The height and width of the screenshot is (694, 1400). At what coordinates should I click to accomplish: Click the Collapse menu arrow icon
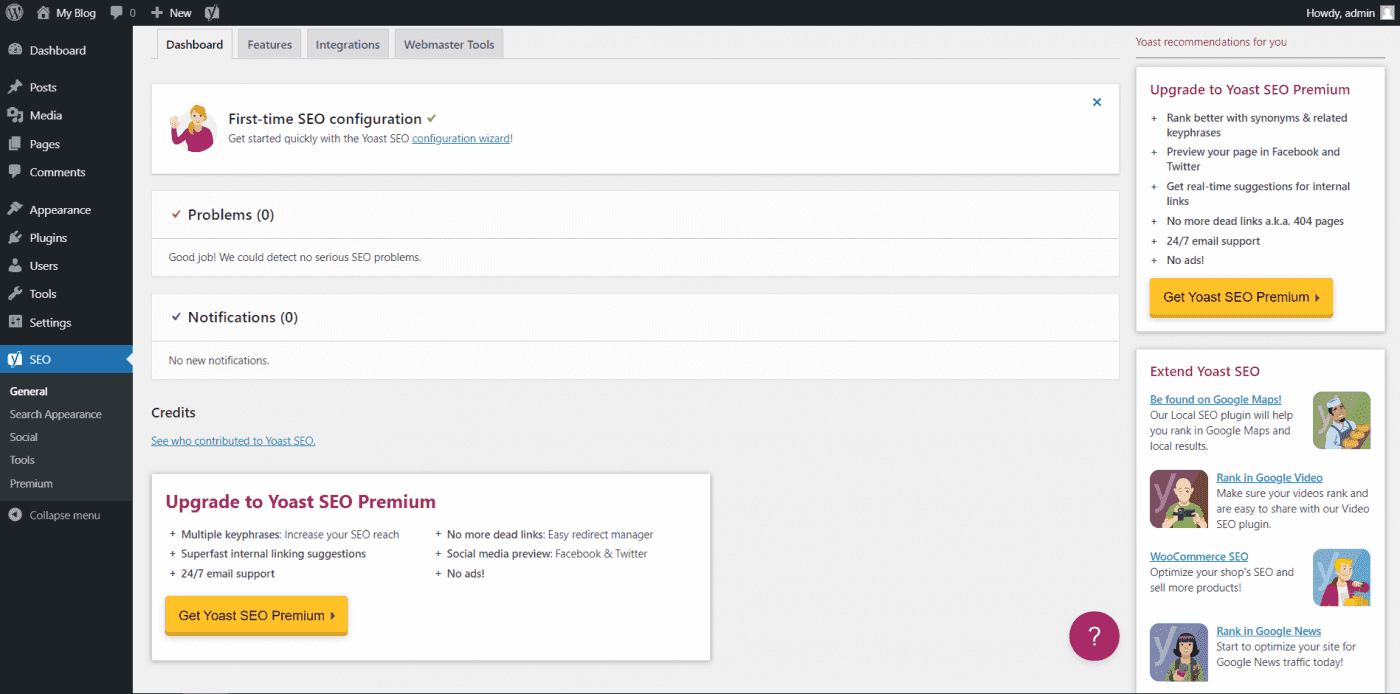click(15, 515)
